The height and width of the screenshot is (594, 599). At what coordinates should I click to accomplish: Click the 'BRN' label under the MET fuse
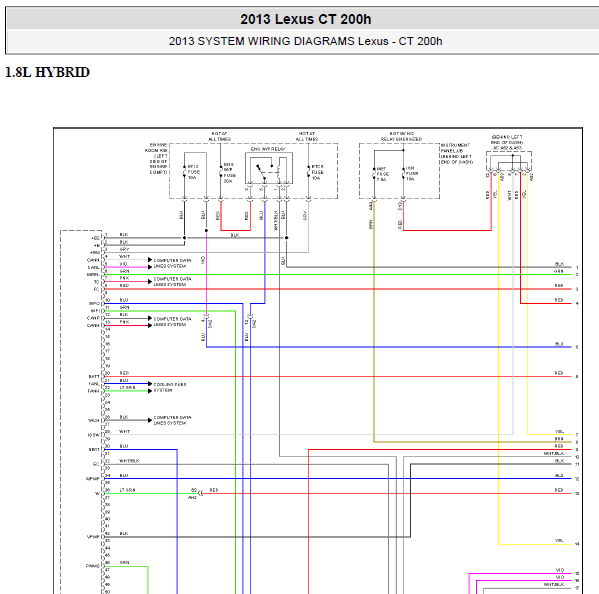[x=371, y=224]
